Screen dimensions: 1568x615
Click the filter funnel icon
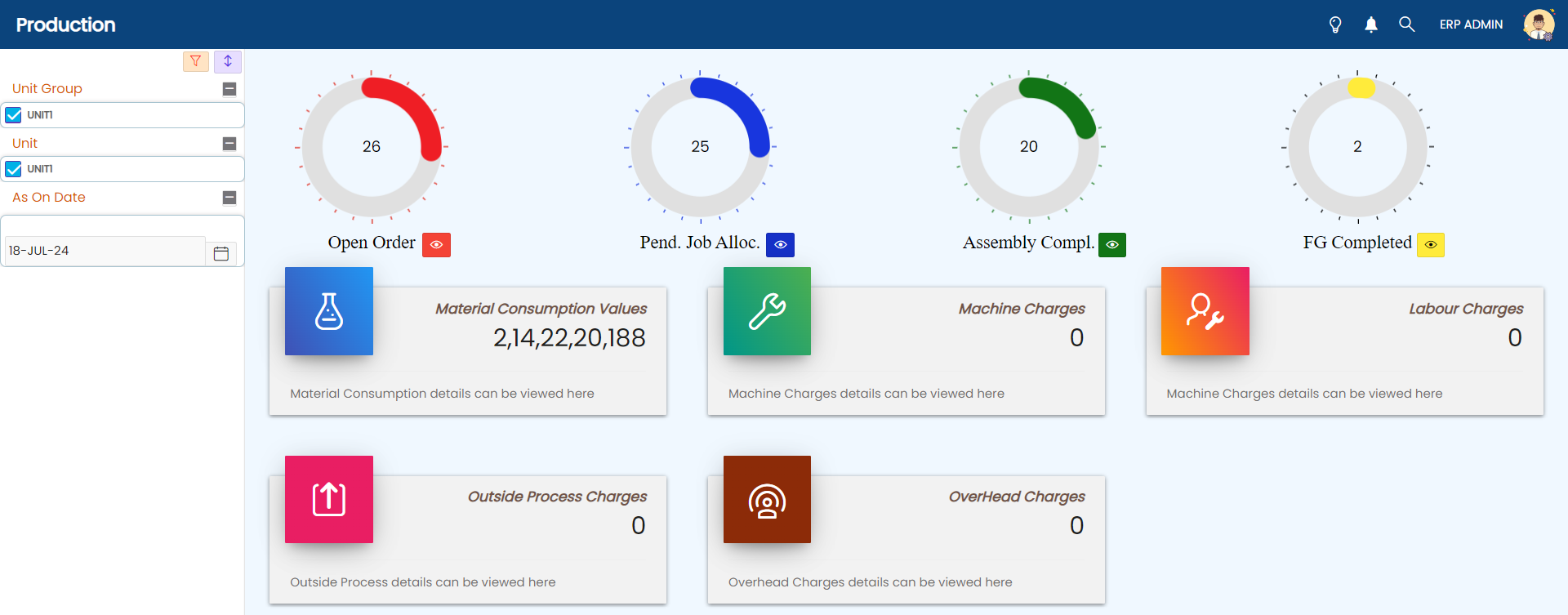point(196,61)
